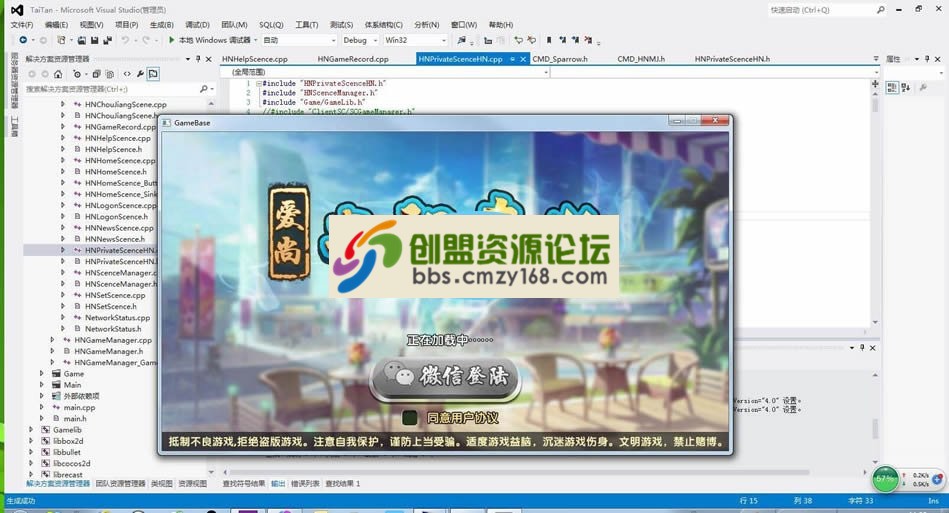Open the Win32 platform dropdown
This screenshot has width=949, height=513.
click(x=415, y=40)
